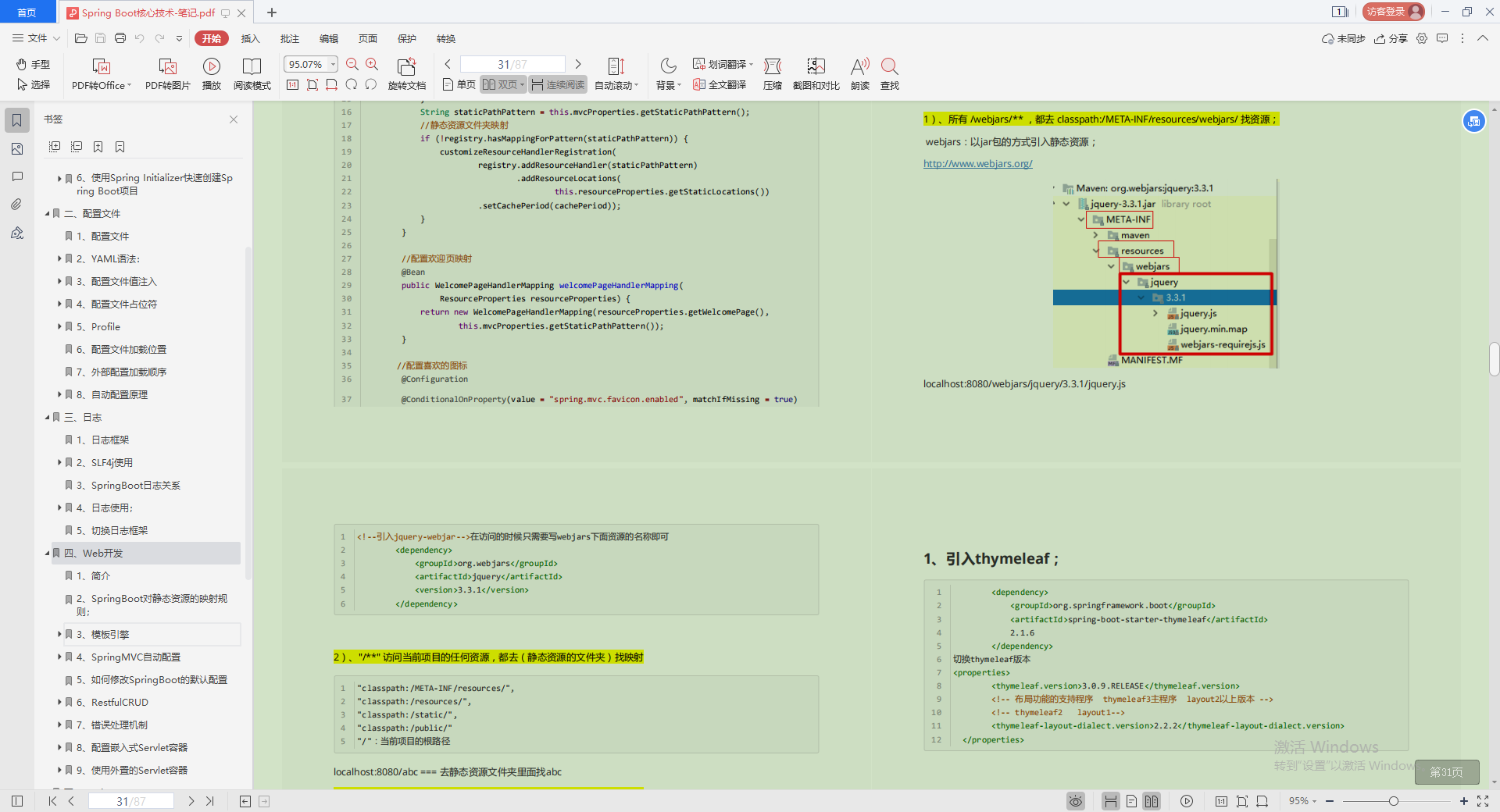Switch to the 保护 tab
1500x812 pixels.
[406, 38]
